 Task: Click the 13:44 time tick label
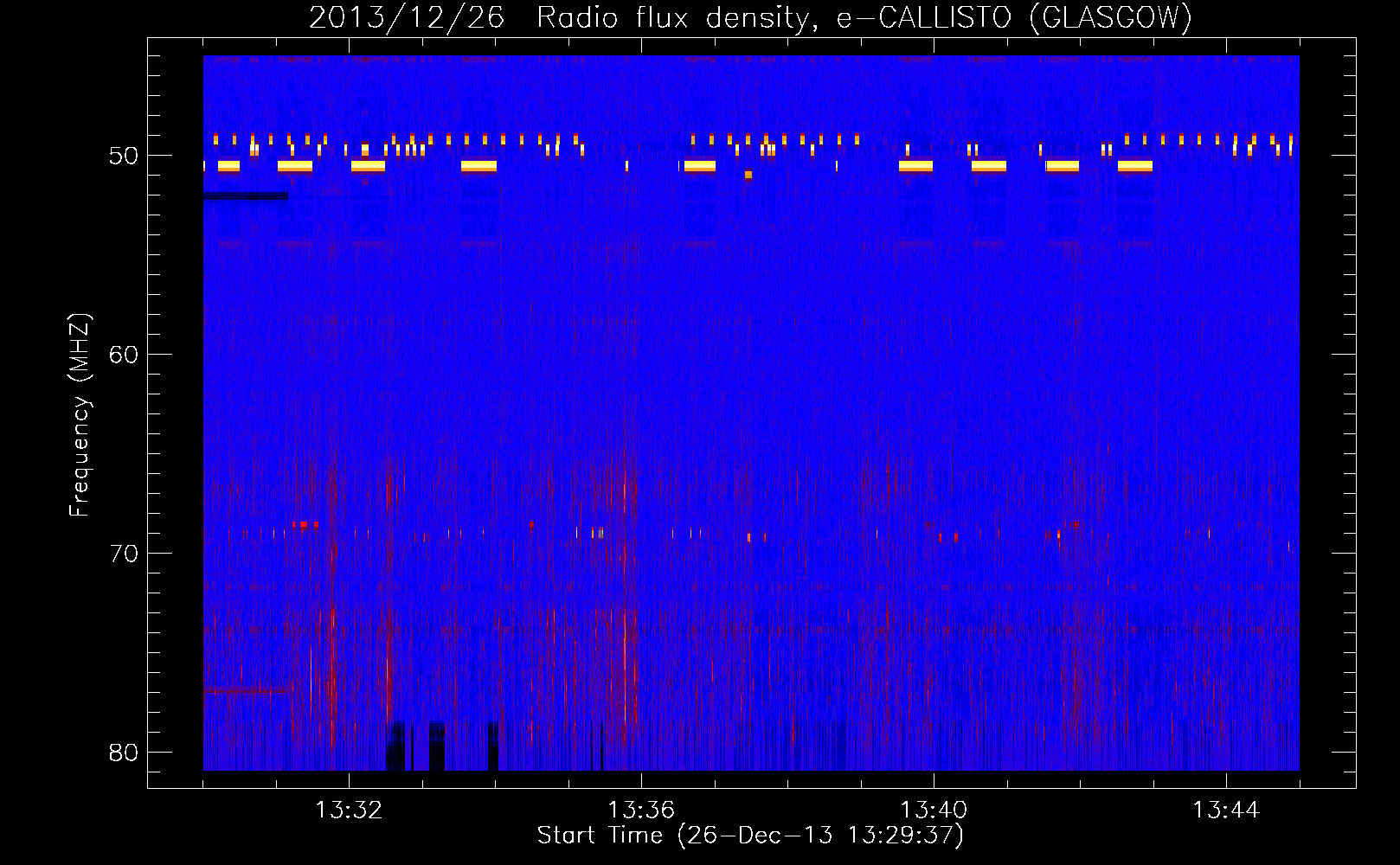click(x=1226, y=811)
